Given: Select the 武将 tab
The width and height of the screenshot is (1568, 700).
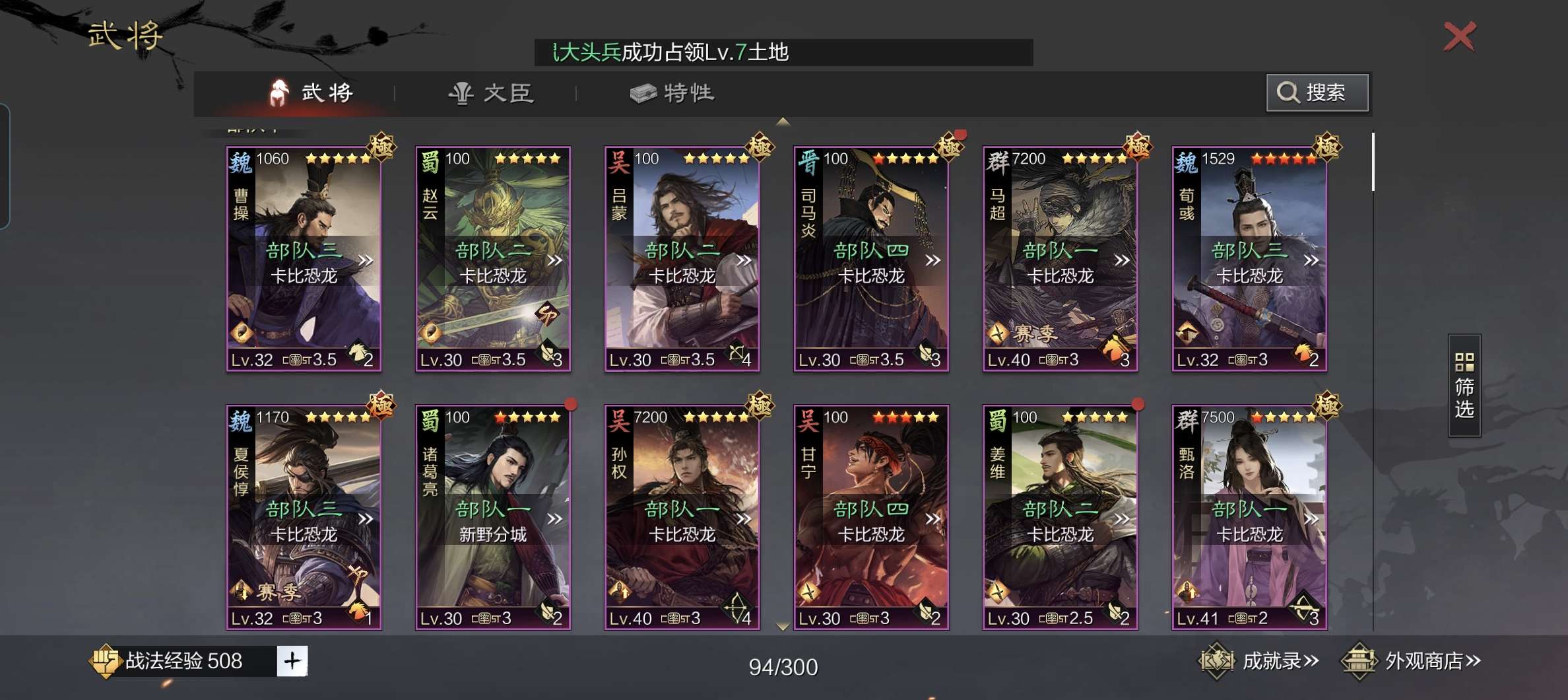Looking at the screenshot, I should point(311,93).
